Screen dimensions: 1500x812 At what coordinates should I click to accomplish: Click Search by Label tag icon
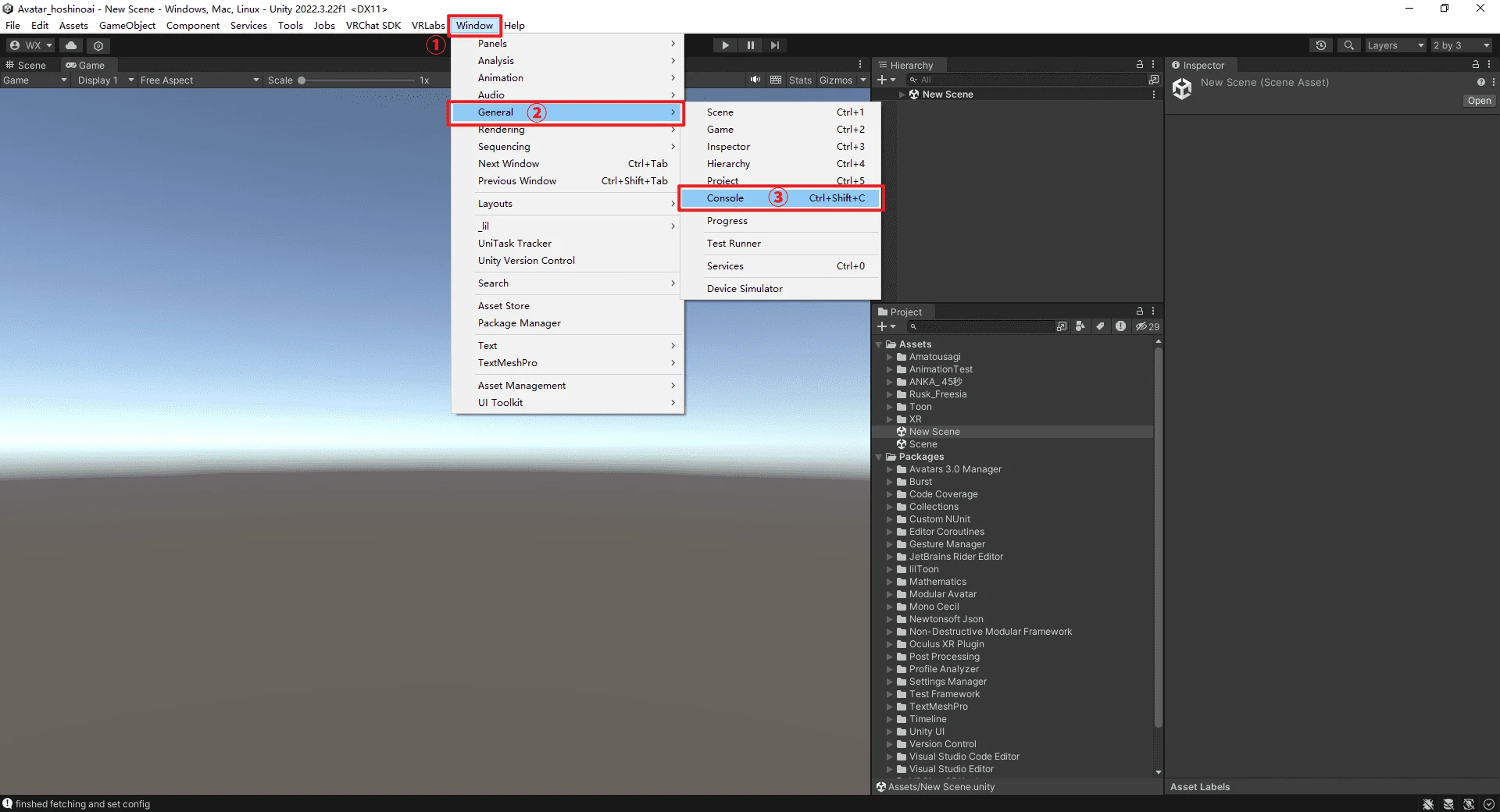click(x=1100, y=326)
